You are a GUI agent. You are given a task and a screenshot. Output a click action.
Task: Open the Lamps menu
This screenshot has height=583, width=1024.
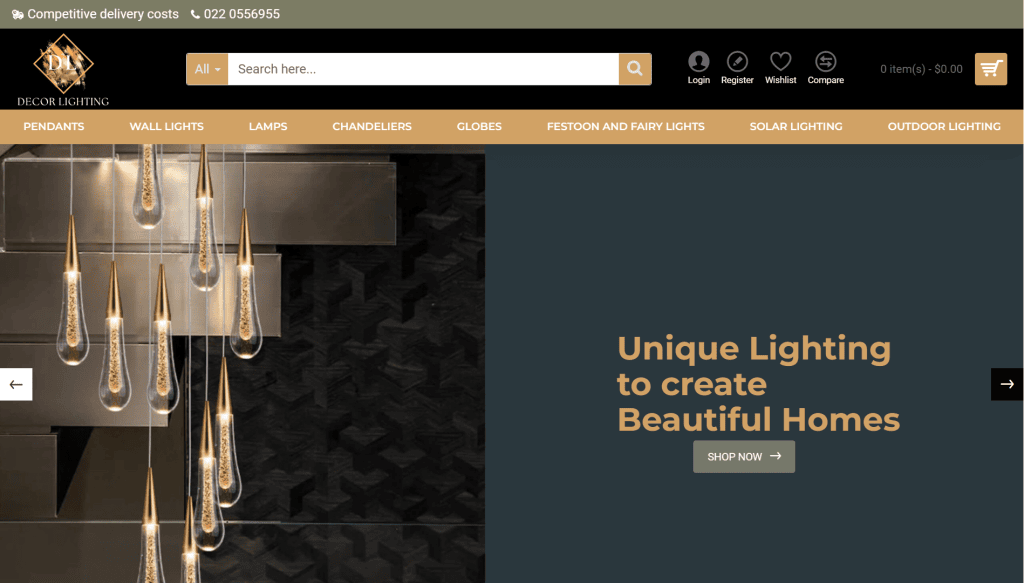click(268, 127)
